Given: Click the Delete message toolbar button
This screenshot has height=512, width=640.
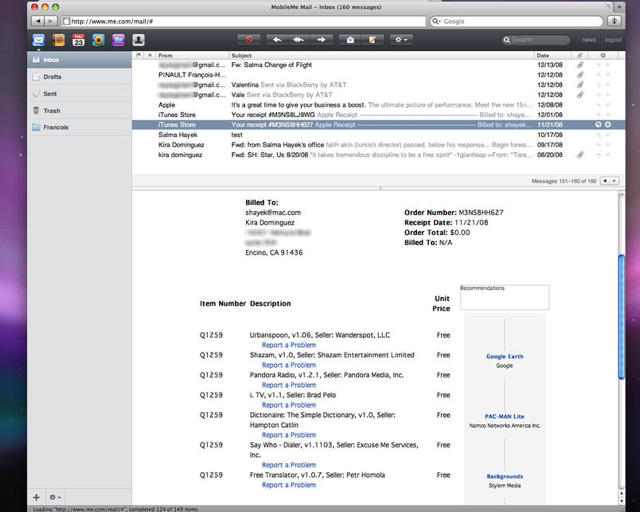Looking at the screenshot, I should (249, 40).
